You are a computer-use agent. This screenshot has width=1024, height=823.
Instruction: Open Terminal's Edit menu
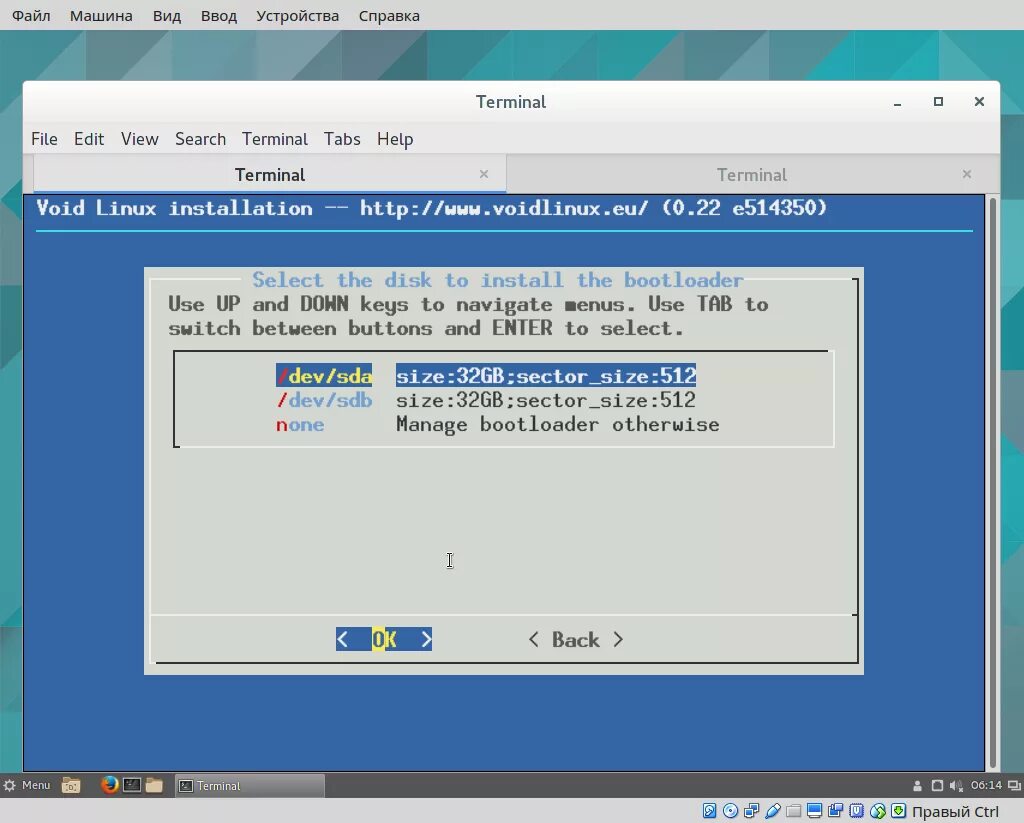(89, 139)
